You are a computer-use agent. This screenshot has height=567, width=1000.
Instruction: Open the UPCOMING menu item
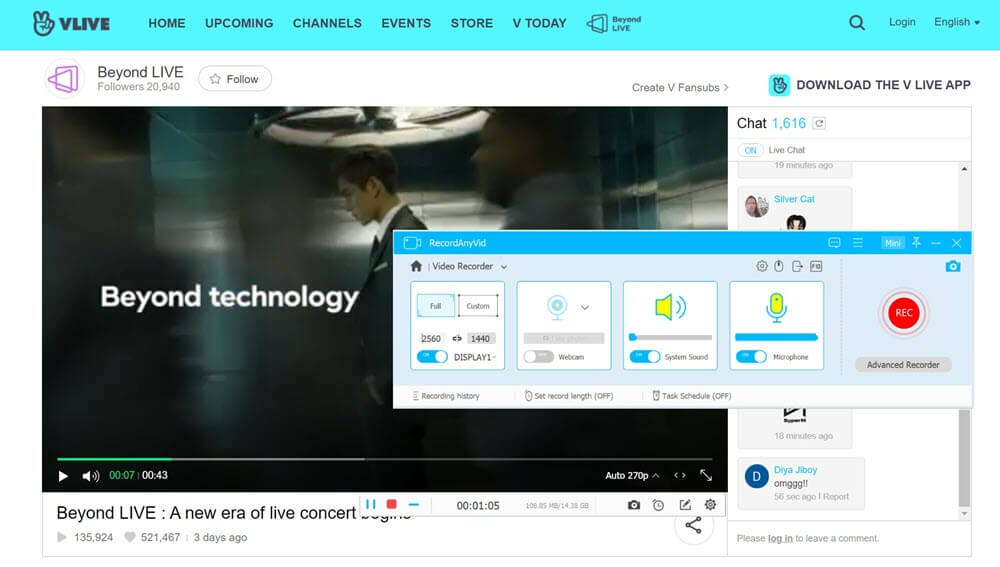click(x=239, y=24)
